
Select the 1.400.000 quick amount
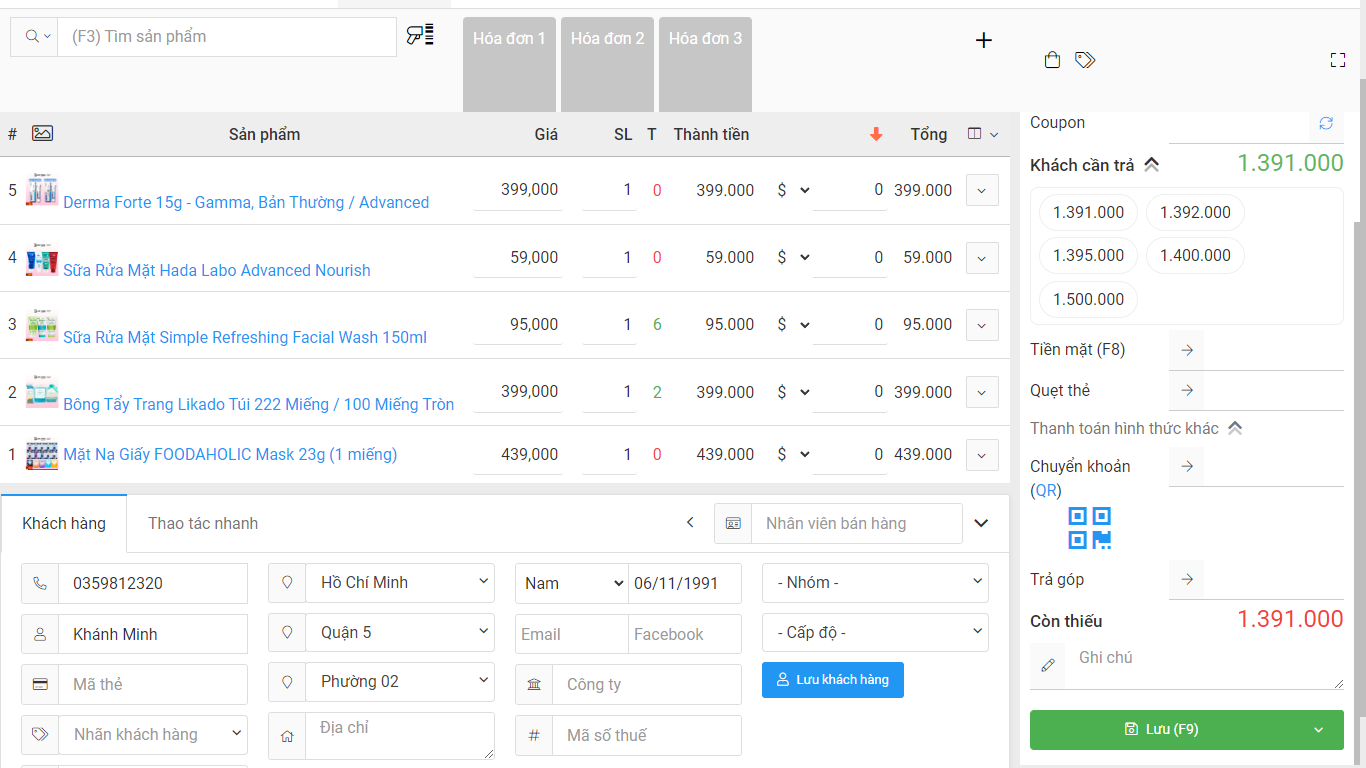(1195, 255)
